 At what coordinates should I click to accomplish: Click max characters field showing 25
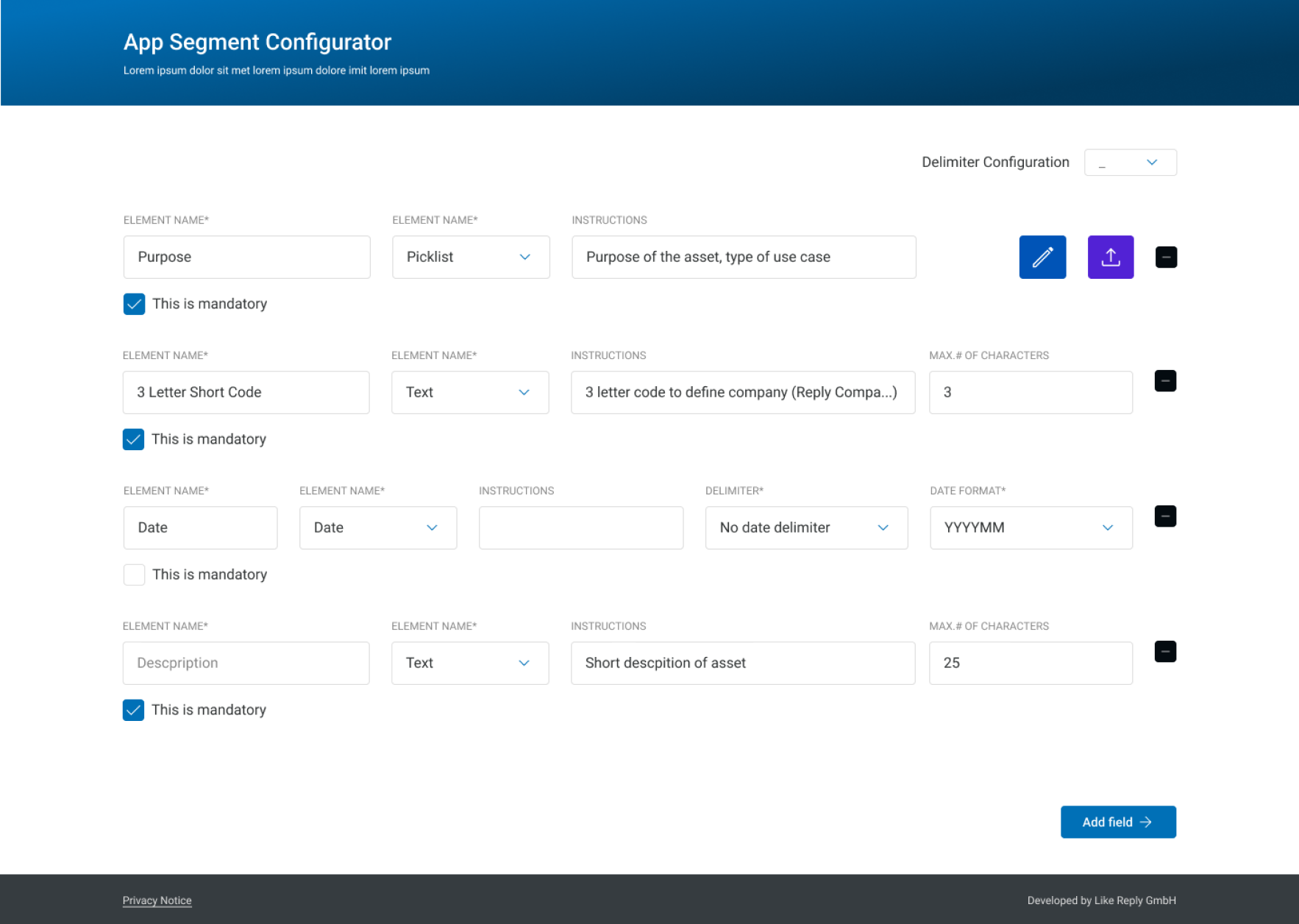pos(1031,663)
